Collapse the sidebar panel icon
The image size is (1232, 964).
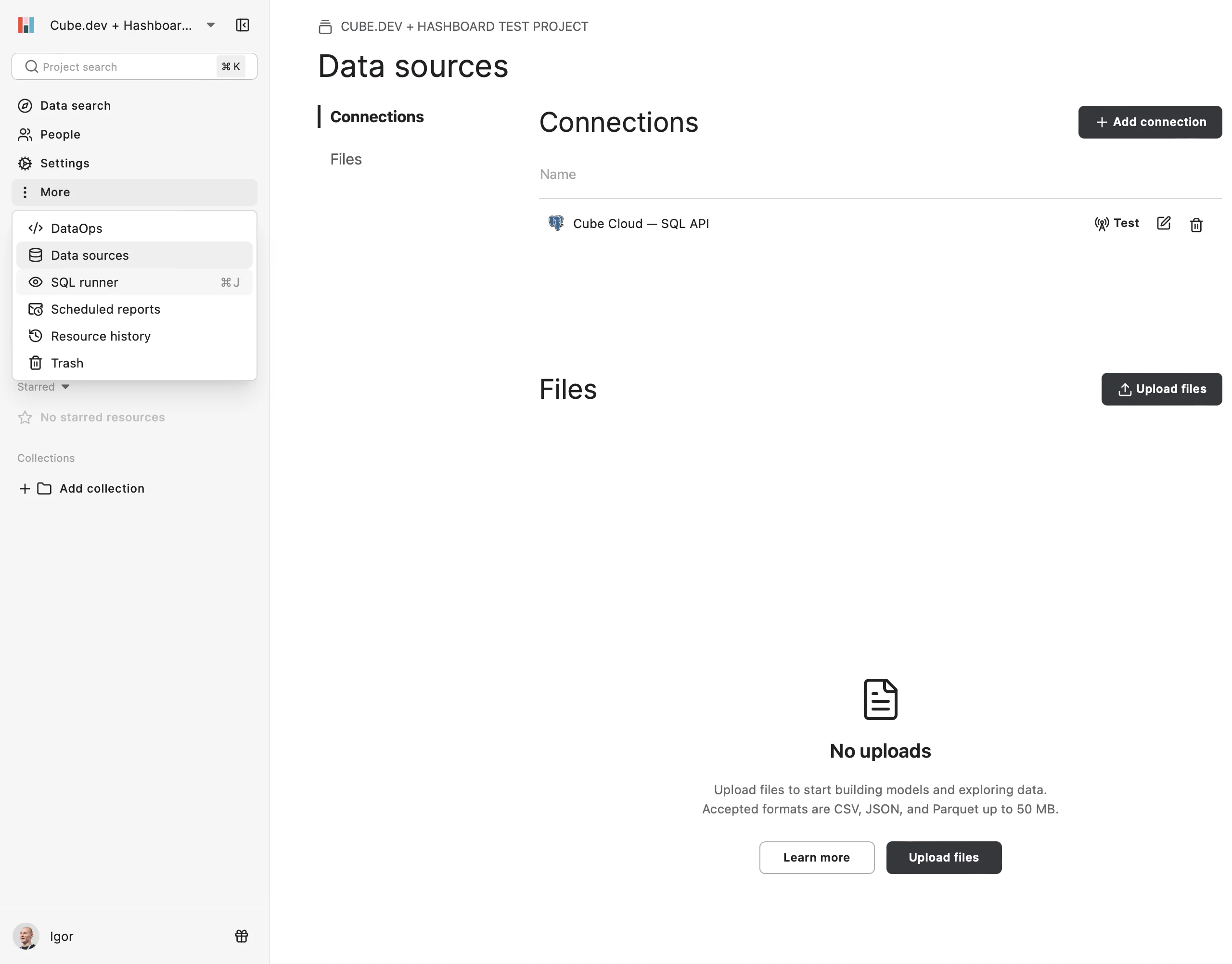(242, 25)
